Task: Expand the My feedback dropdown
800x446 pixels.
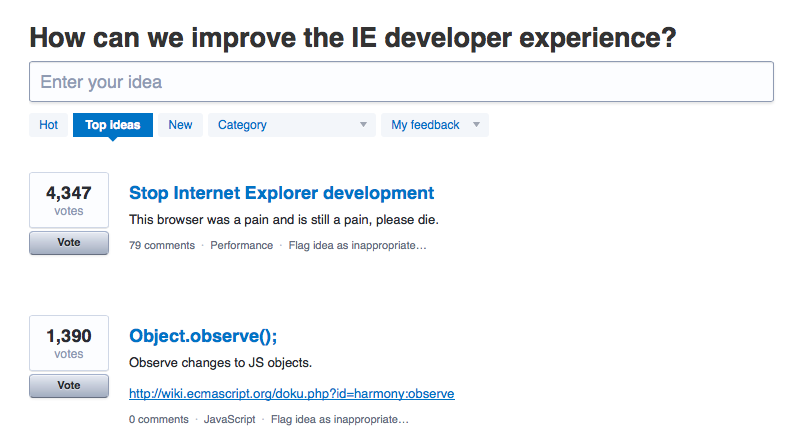Action: [x=435, y=125]
